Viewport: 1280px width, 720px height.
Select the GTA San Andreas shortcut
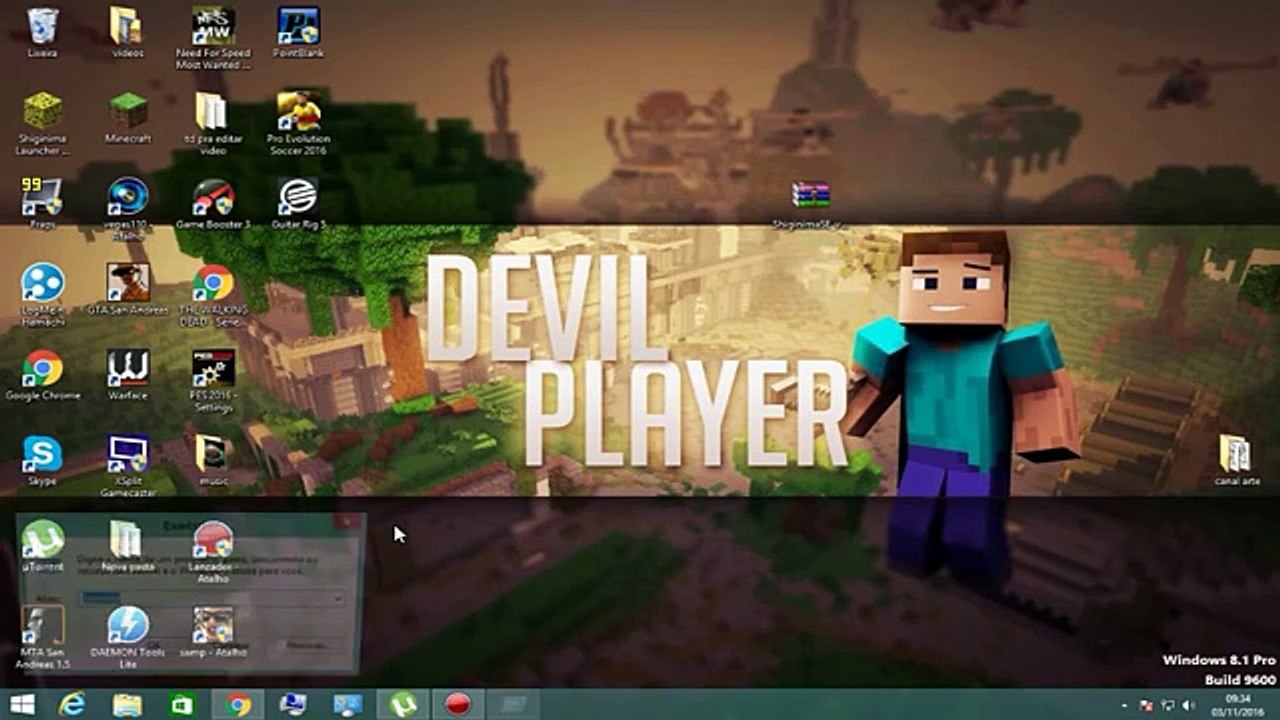tap(128, 290)
